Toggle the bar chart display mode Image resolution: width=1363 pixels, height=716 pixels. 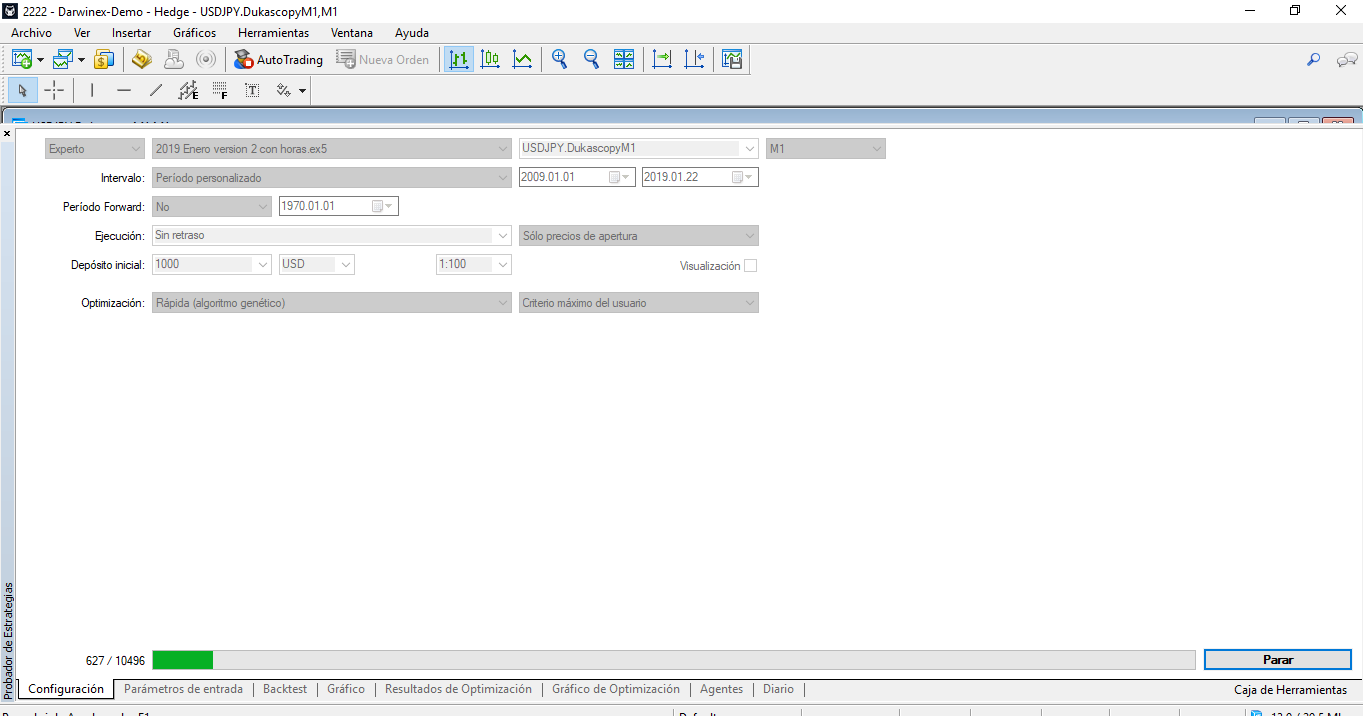tap(459, 59)
